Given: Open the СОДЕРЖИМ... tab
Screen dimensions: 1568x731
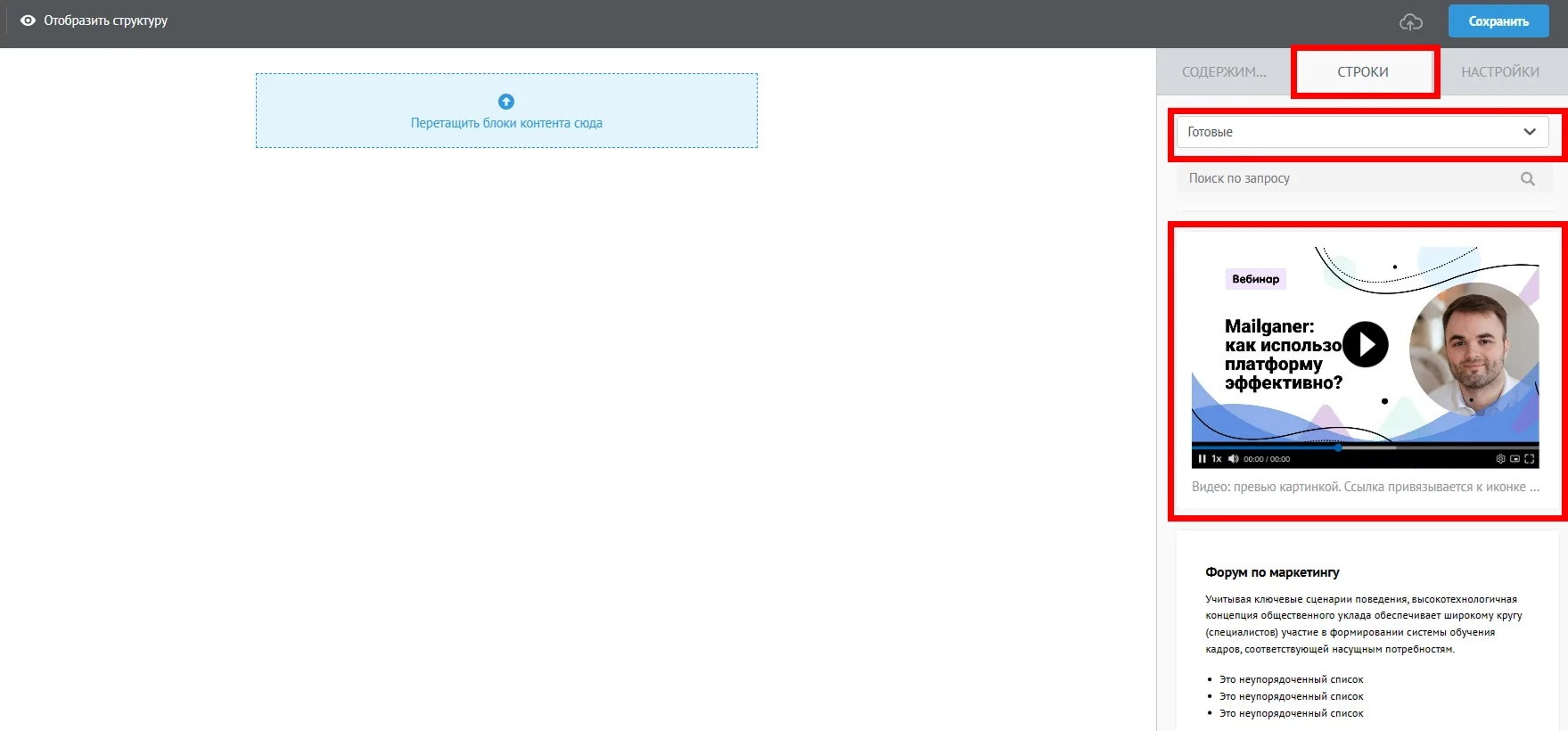Looking at the screenshot, I should pyautogui.click(x=1224, y=72).
